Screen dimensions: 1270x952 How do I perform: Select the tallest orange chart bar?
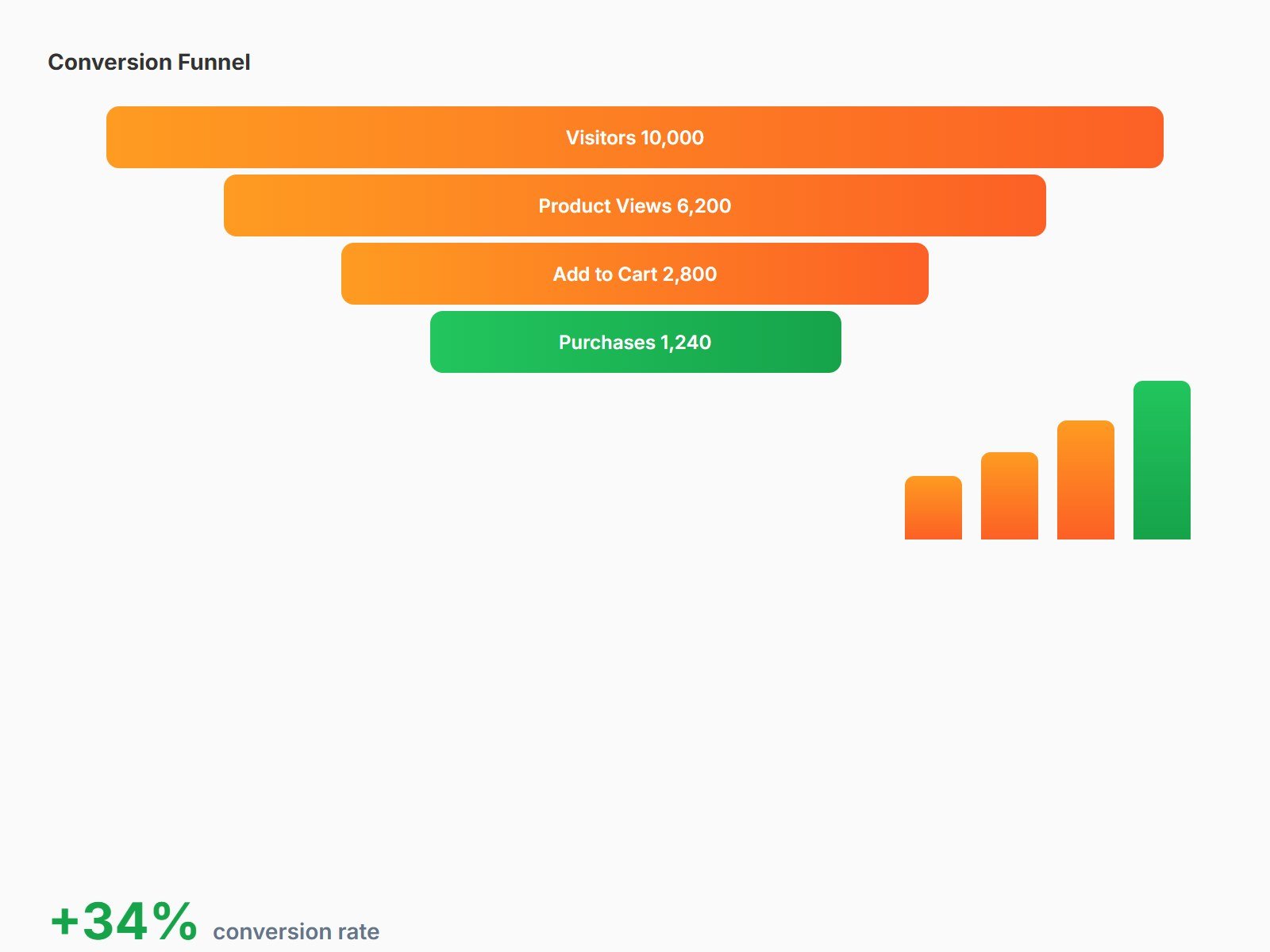[1086, 480]
